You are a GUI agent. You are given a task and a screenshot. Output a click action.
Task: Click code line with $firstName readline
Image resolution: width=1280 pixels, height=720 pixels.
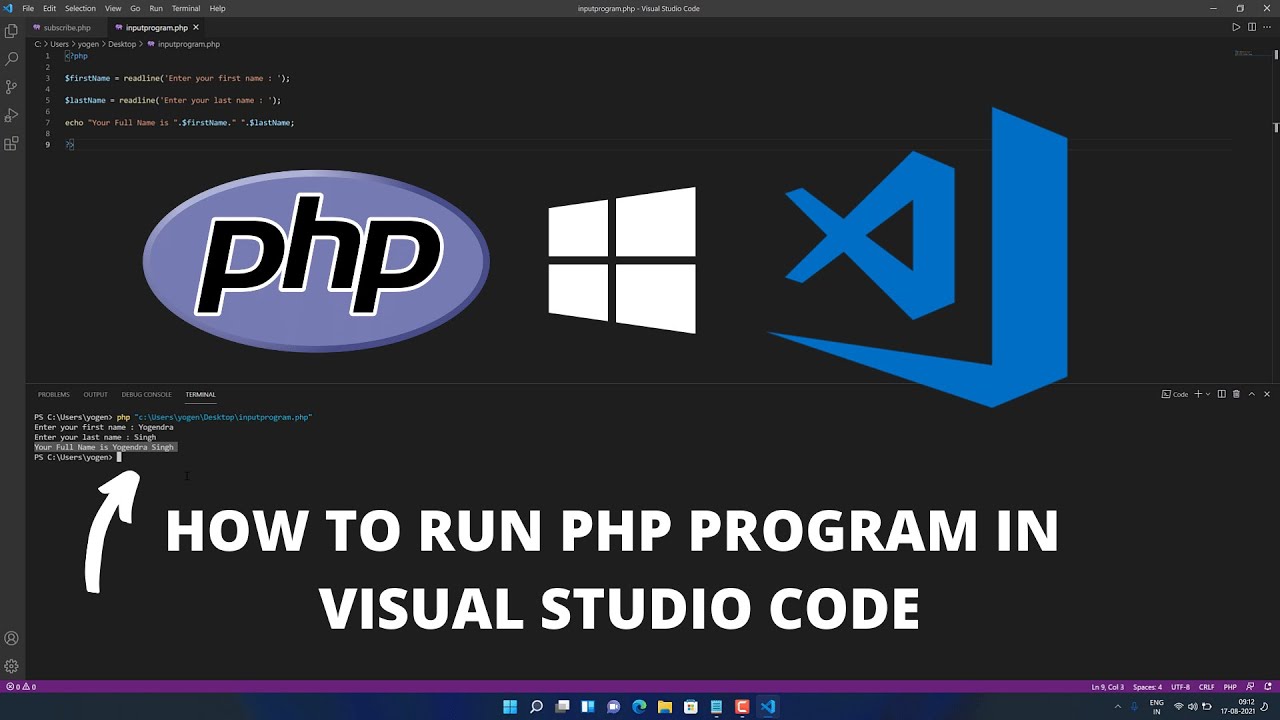(x=177, y=78)
